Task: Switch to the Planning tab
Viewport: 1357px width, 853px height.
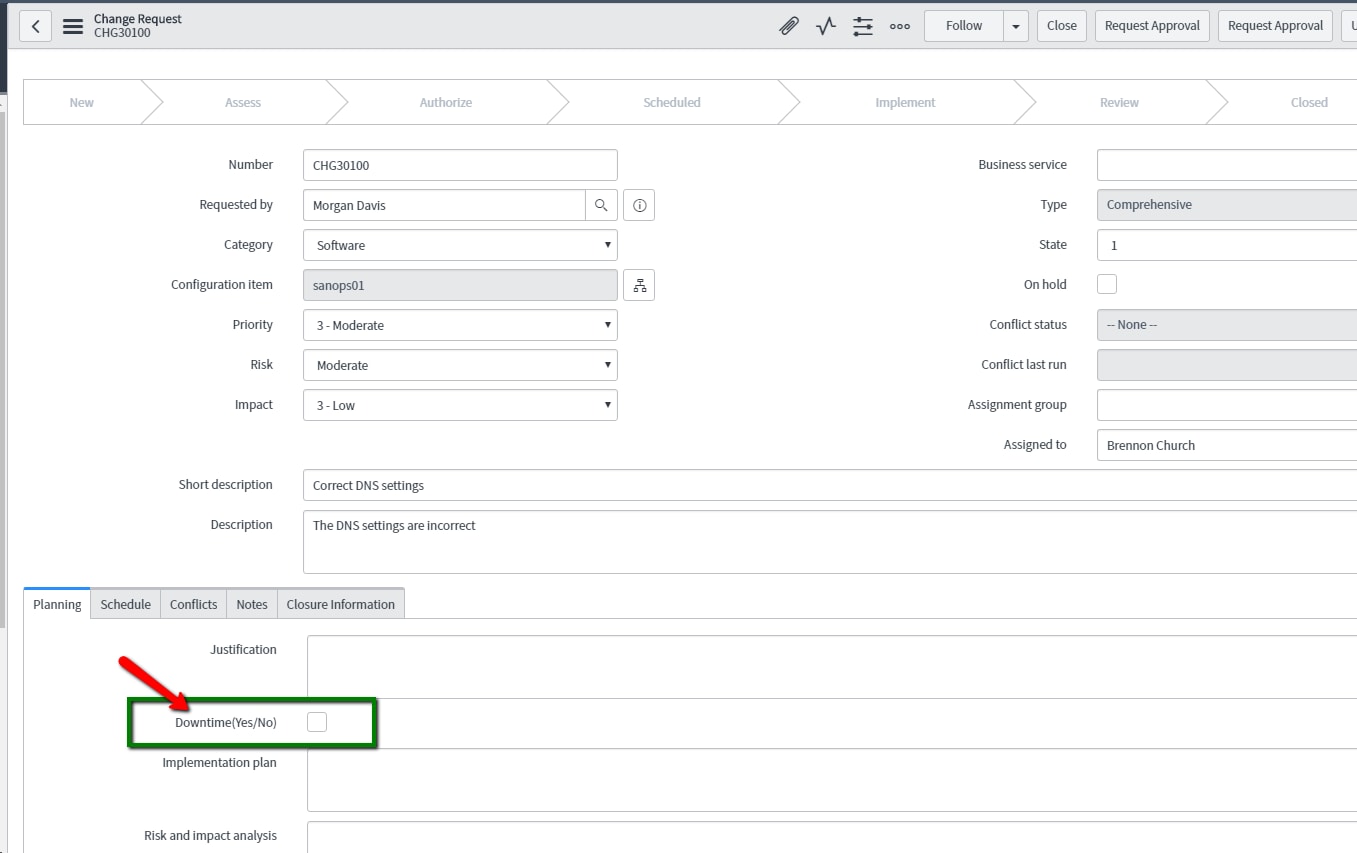Action: tap(57, 604)
